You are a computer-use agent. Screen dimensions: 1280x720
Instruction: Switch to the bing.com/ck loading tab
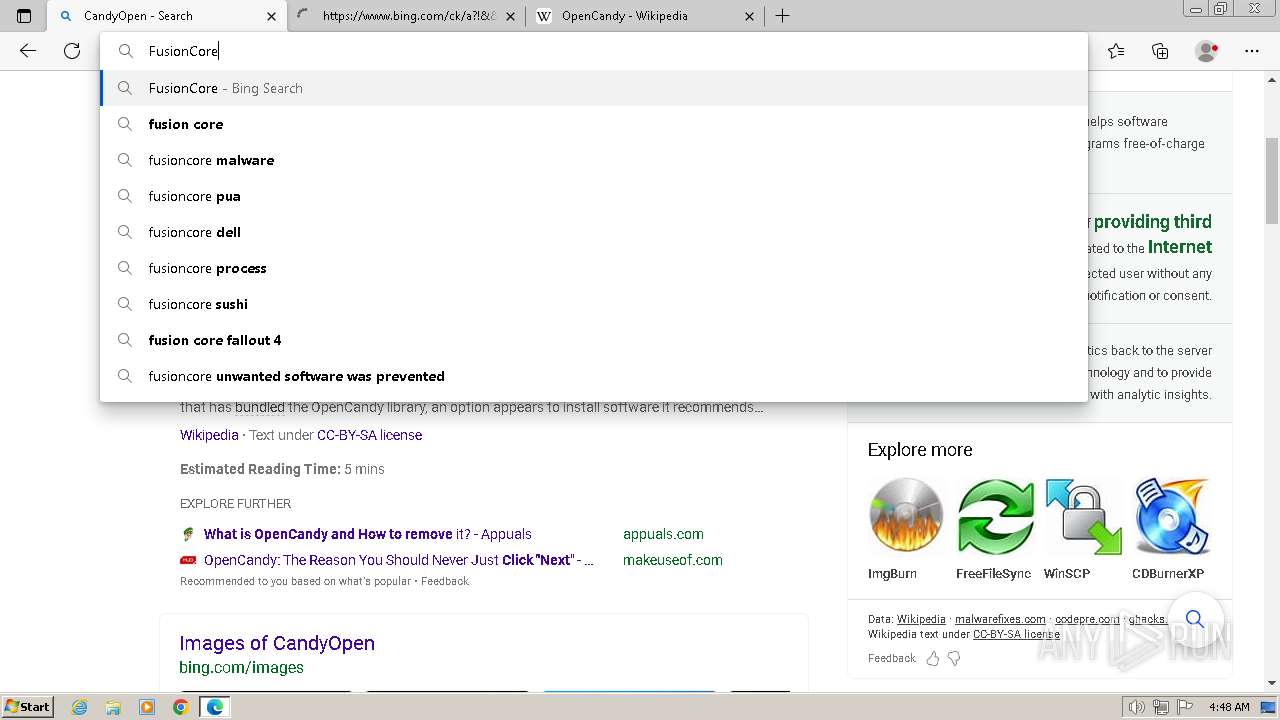(x=407, y=16)
